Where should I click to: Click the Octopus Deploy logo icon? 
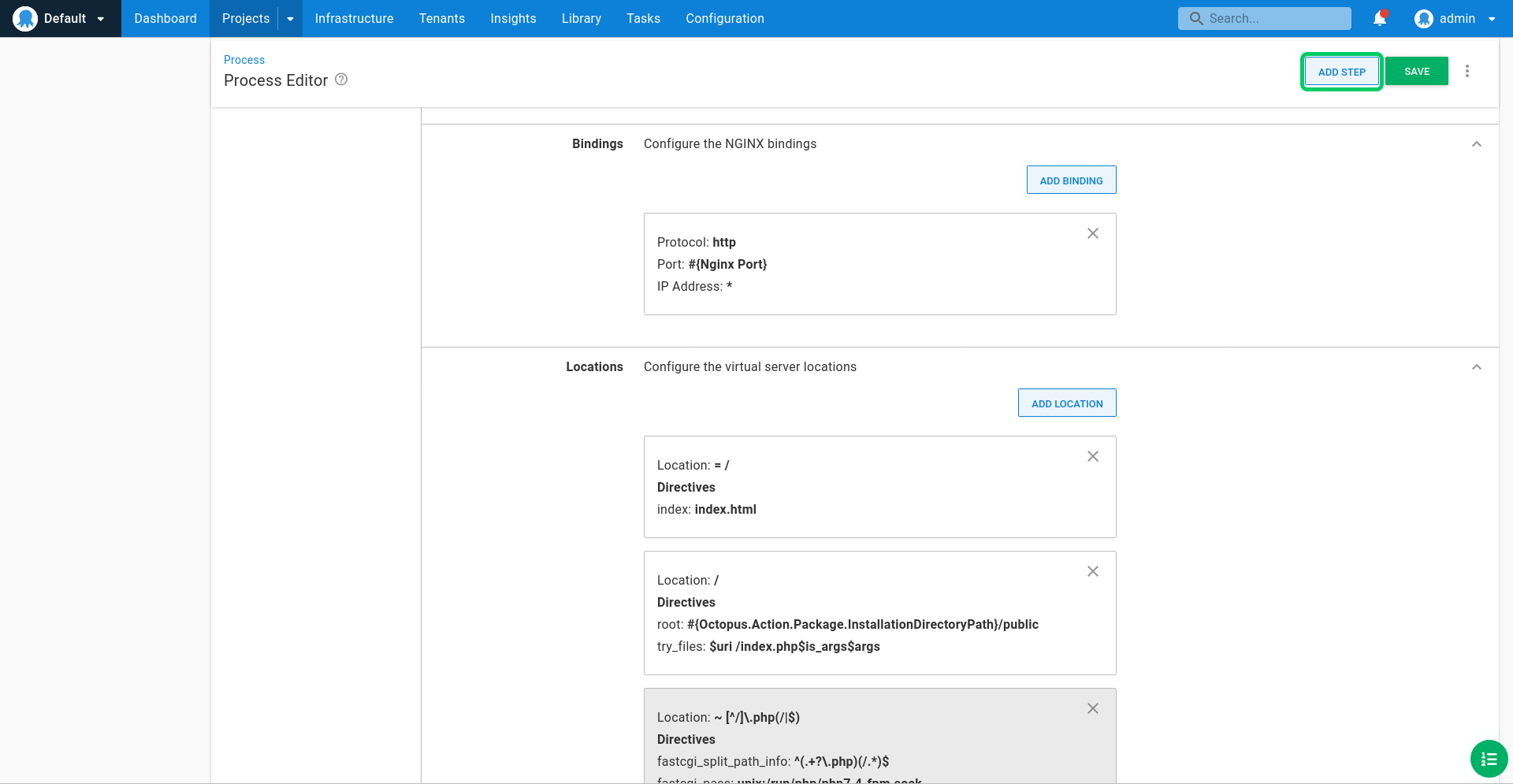[x=25, y=18]
